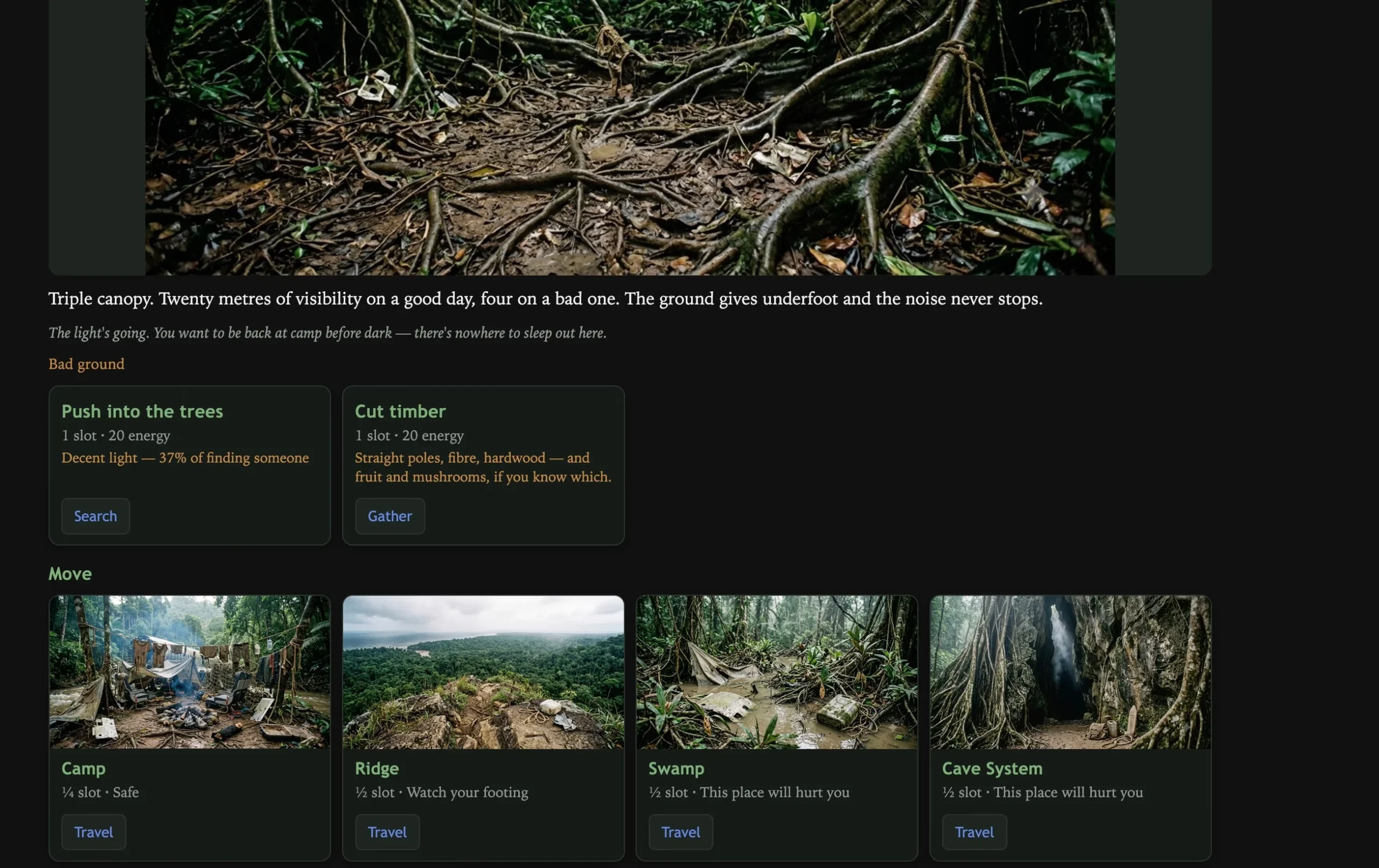Click Swamp's 'This place will hurt you' text
Viewport: 1379px width, 868px height.
tap(774, 793)
